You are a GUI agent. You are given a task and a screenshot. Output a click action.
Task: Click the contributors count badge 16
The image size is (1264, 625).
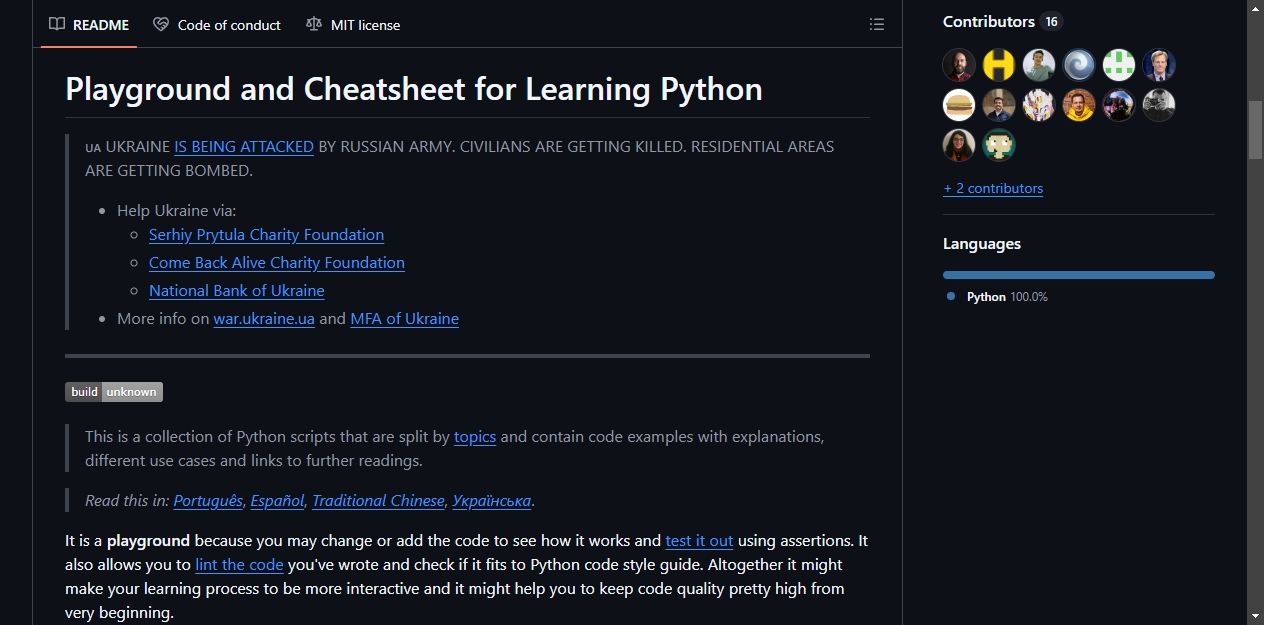(x=1051, y=21)
